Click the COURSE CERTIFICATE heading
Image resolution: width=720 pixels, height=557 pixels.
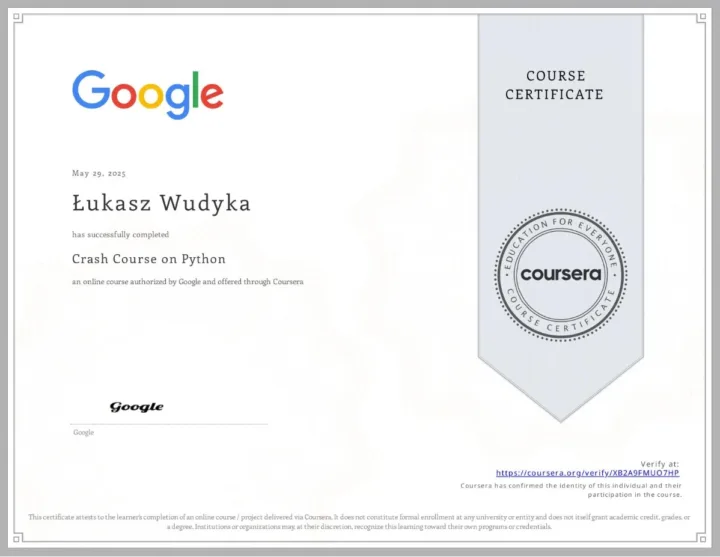point(554,85)
